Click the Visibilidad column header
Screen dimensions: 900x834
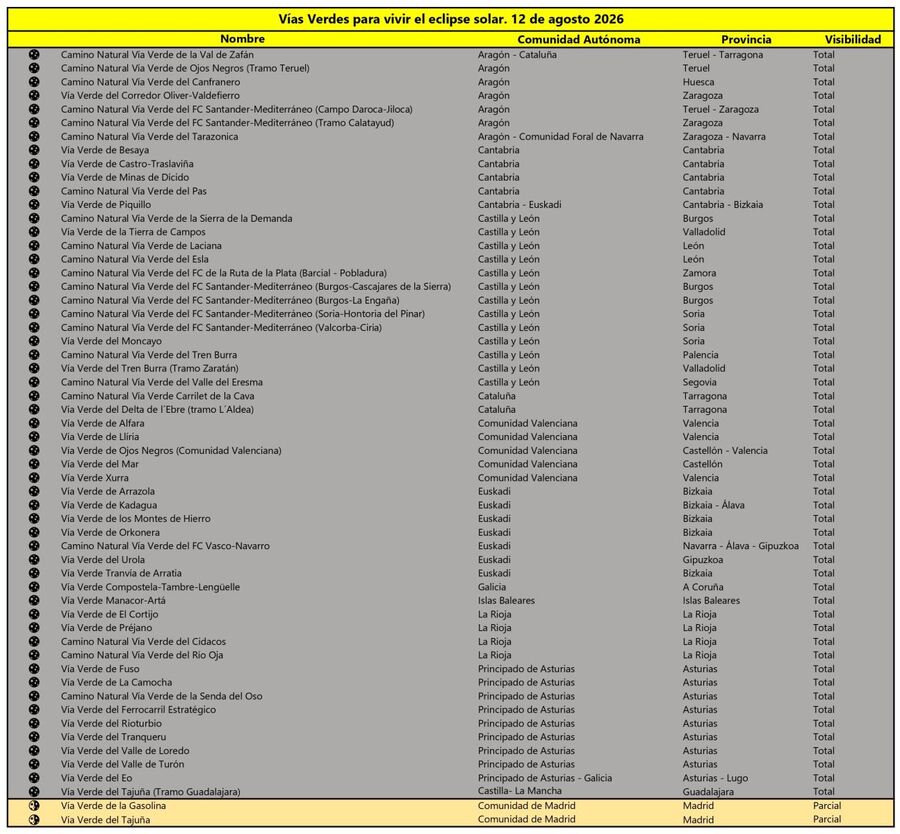(852, 40)
